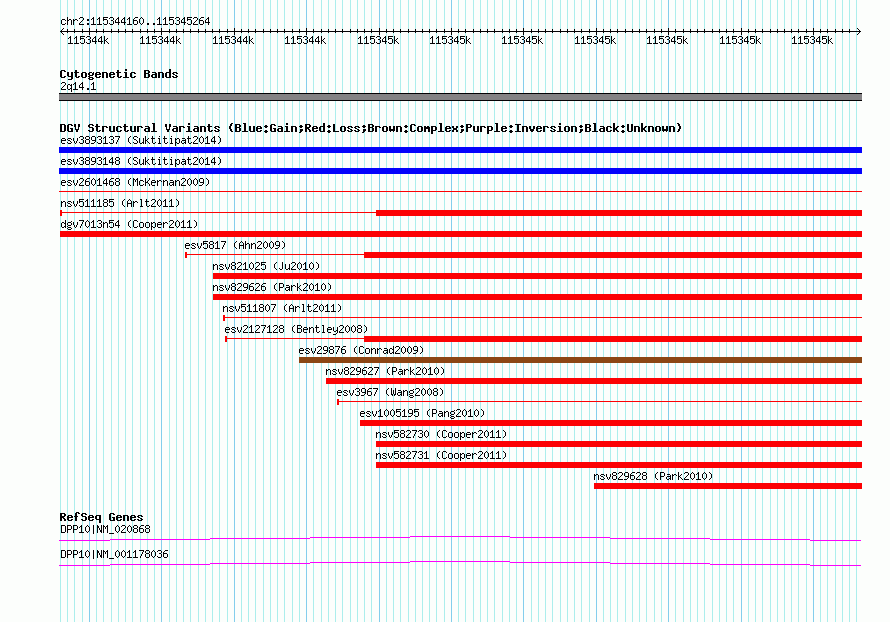This screenshot has width=890, height=622.
Task: Click the RefSeq Genes track title
Action: [101, 517]
